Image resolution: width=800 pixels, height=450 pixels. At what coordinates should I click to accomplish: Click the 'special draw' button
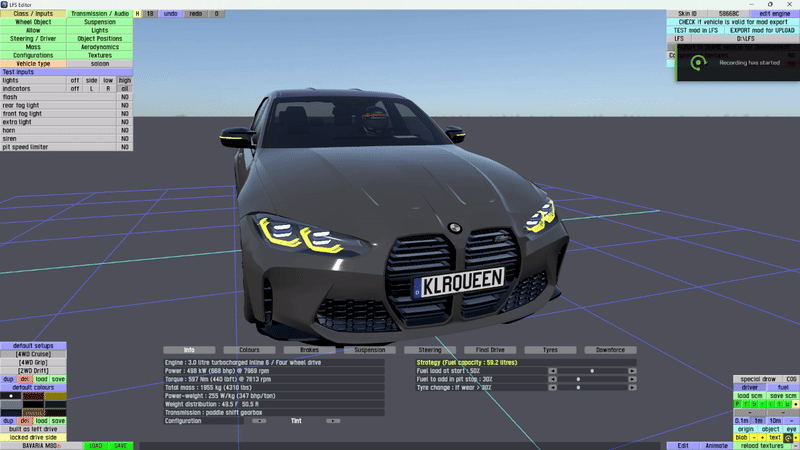(x=758, y=379)
